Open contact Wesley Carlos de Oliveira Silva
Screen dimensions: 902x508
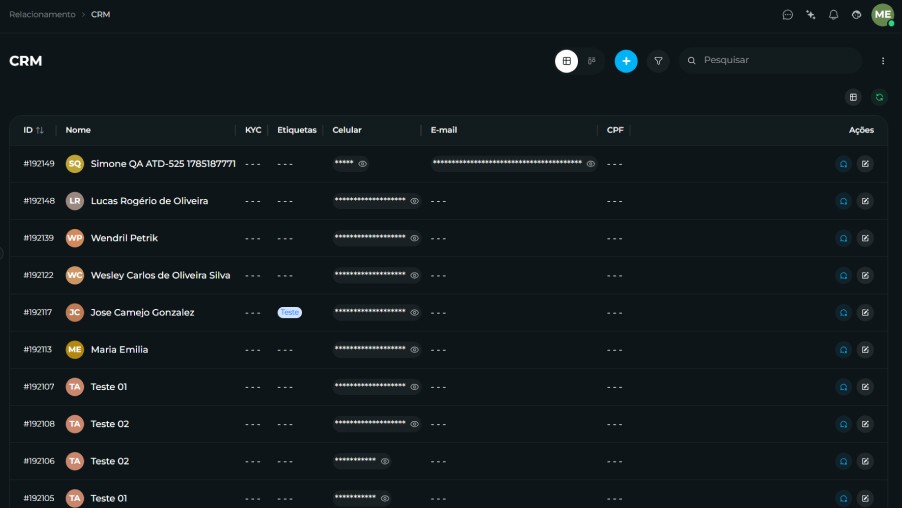[160, 276]
